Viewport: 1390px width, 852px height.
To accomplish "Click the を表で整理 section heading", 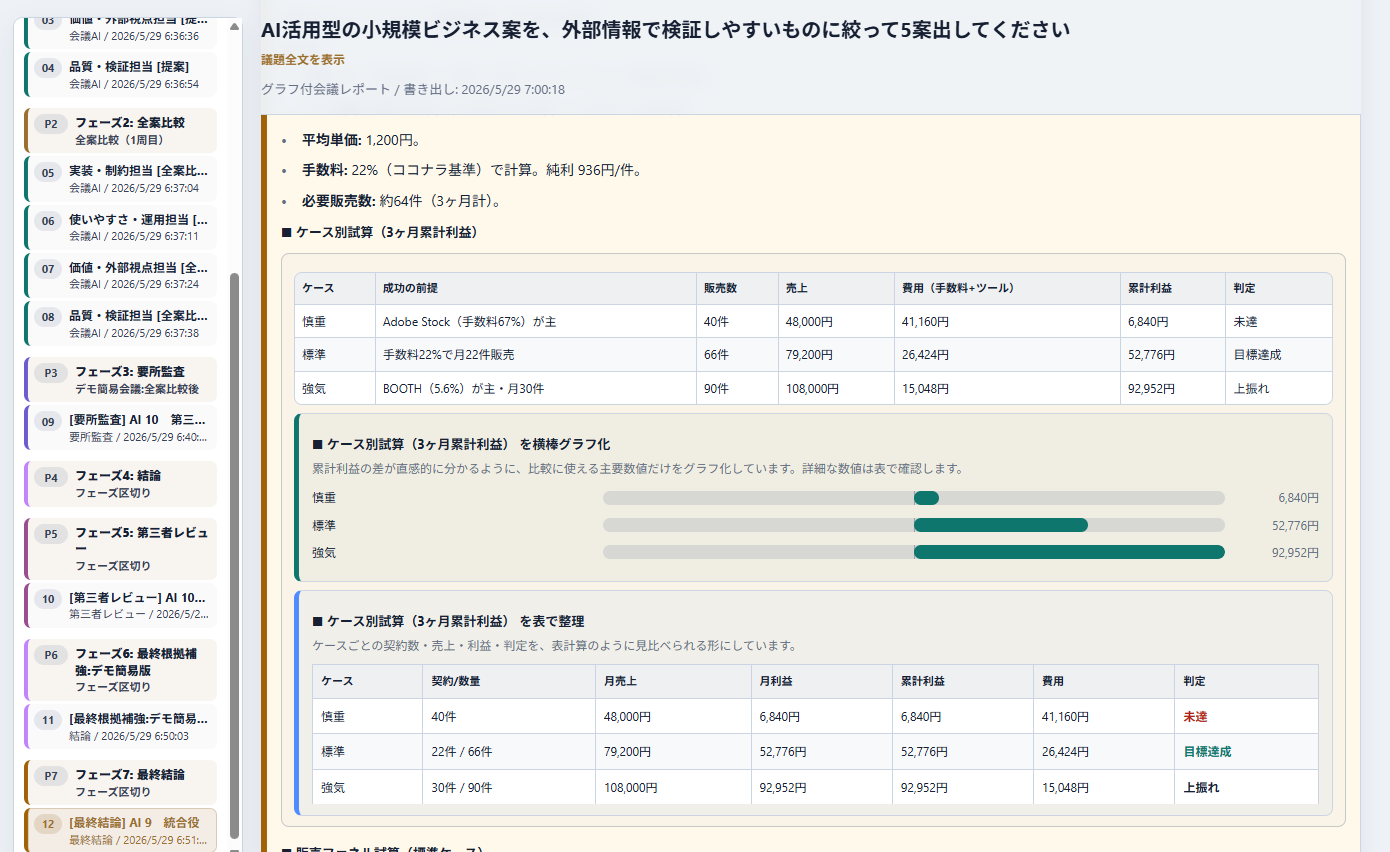I will [448, 621].
